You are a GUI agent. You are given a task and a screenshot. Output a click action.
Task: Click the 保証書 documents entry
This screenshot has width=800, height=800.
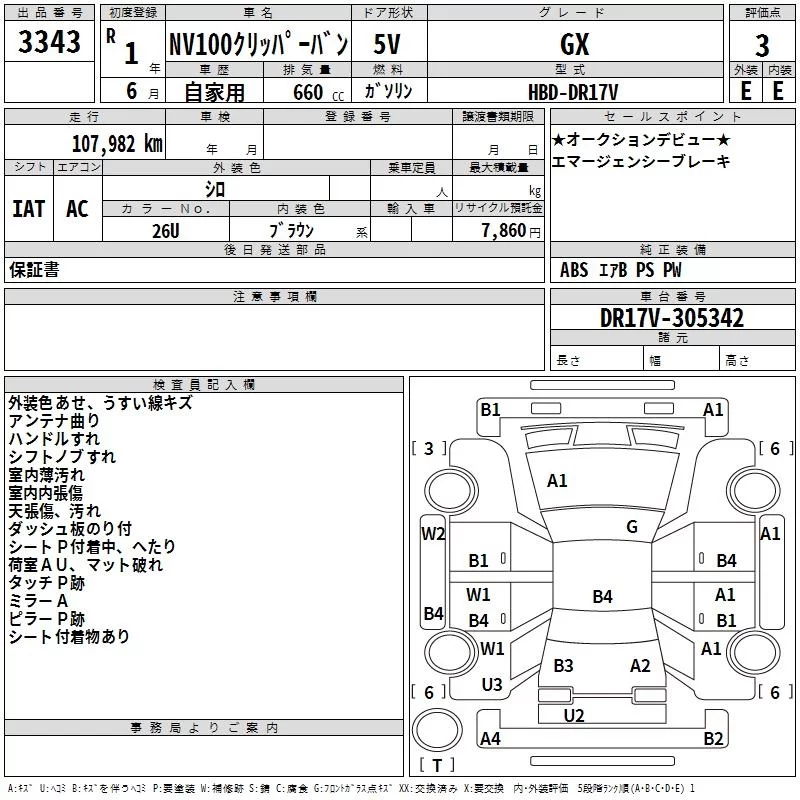34,270
